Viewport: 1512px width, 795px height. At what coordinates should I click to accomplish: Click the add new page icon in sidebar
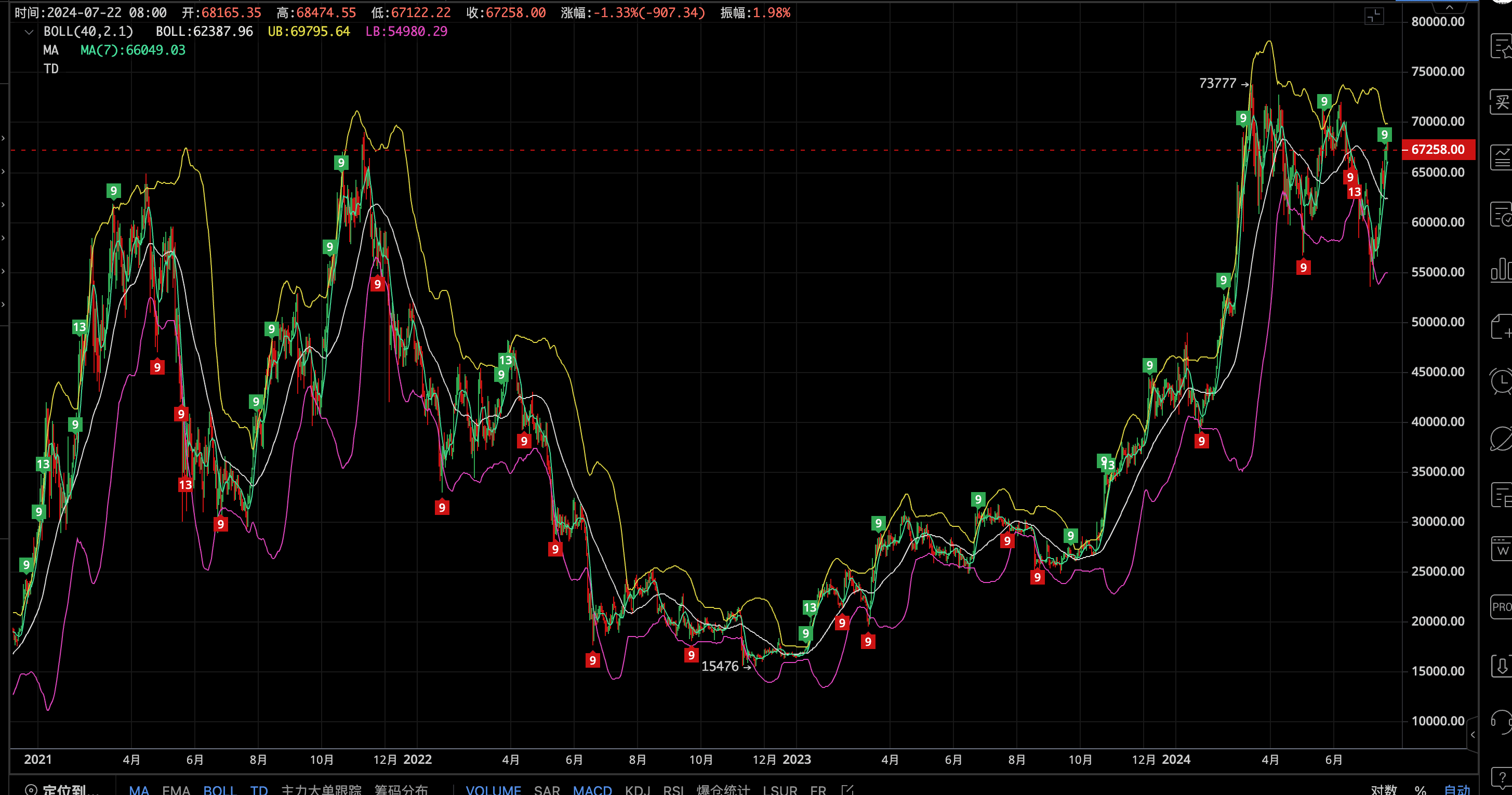coord(1502,326)
